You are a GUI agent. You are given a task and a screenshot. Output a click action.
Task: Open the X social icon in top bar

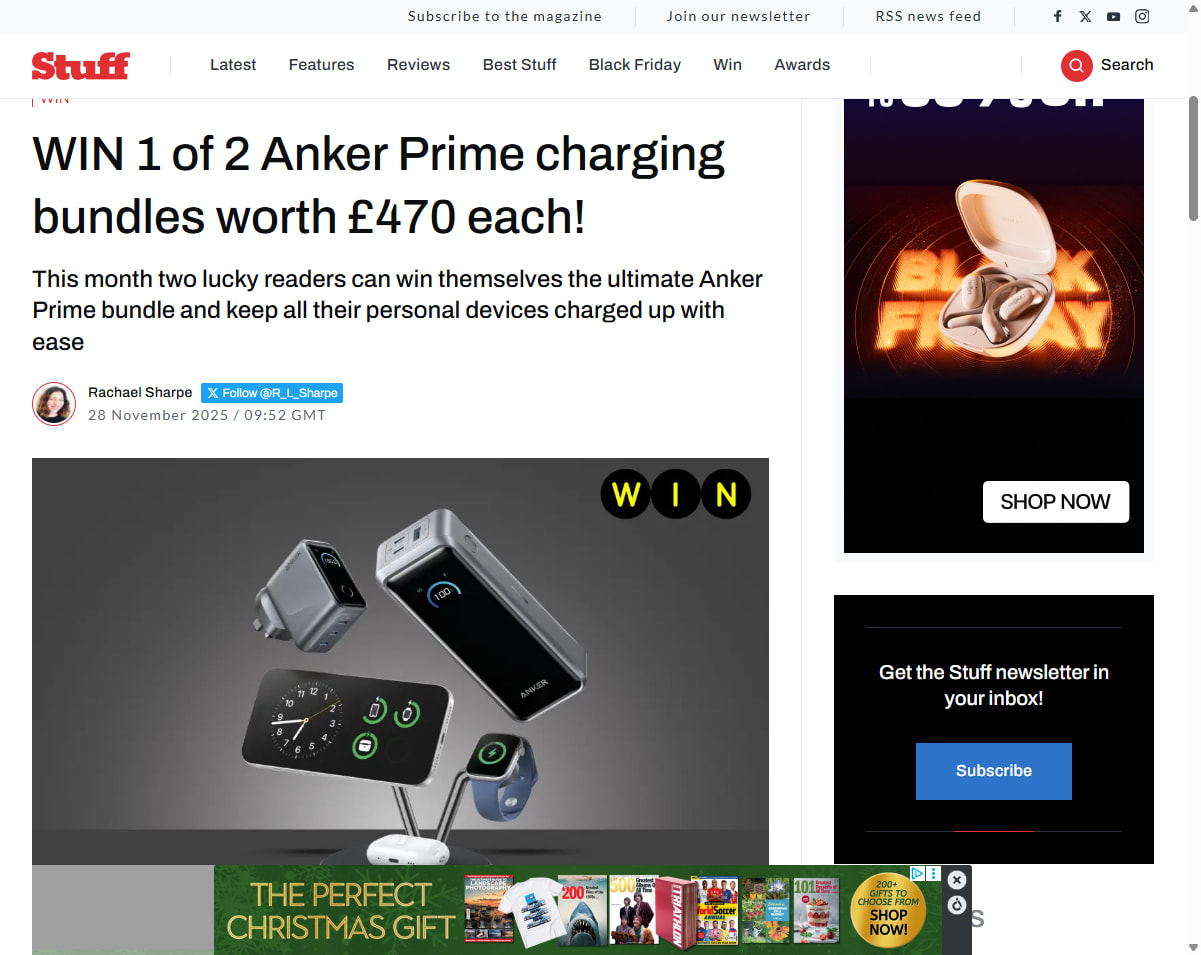1086,16
